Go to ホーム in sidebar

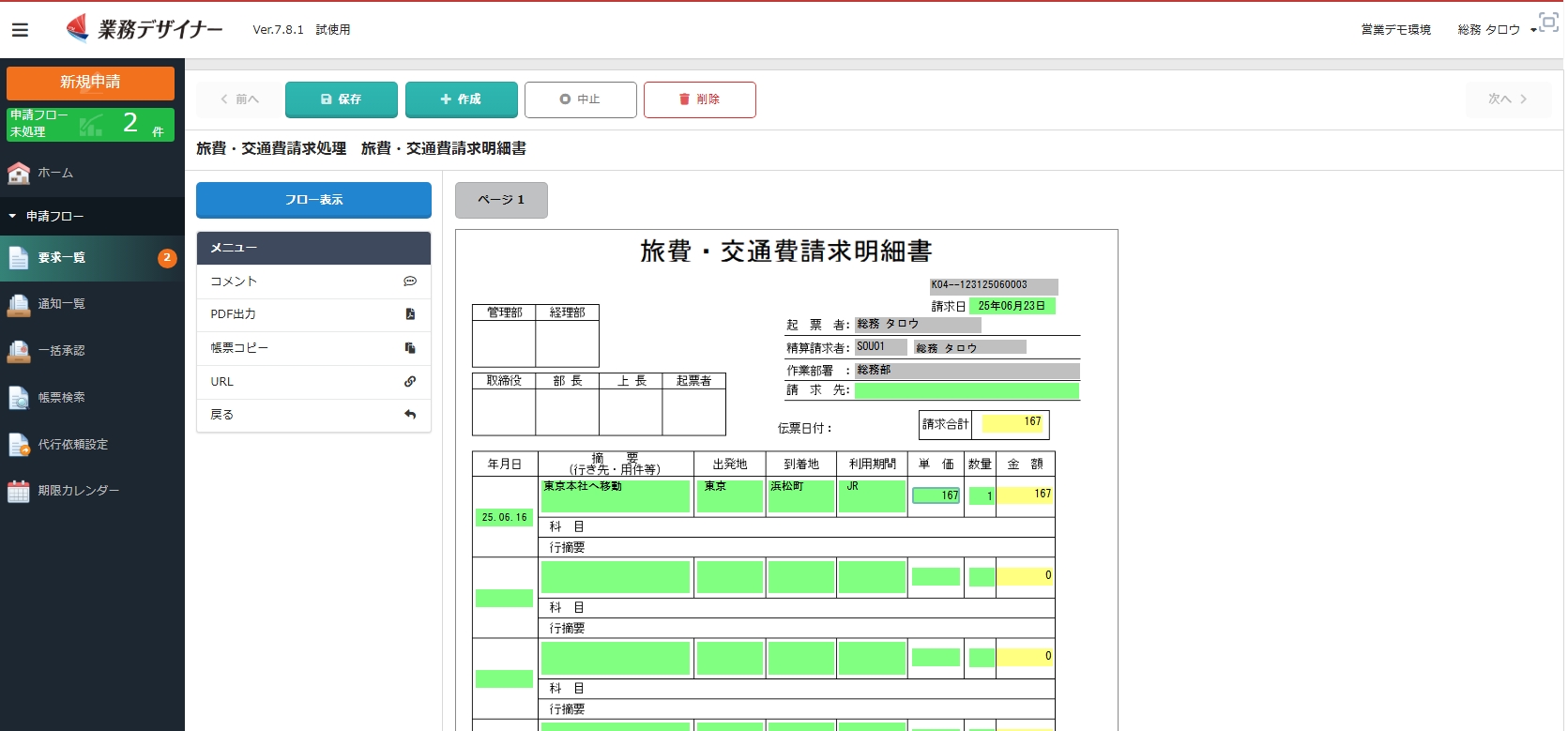(92, 173)
